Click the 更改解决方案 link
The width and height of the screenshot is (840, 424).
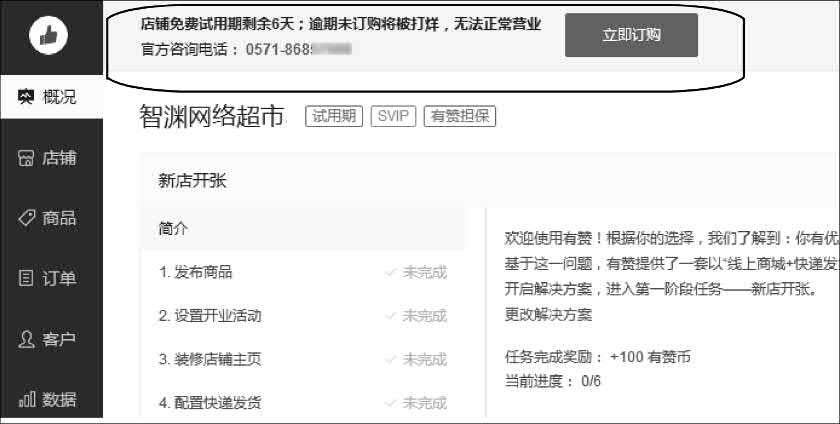[548, 314]
